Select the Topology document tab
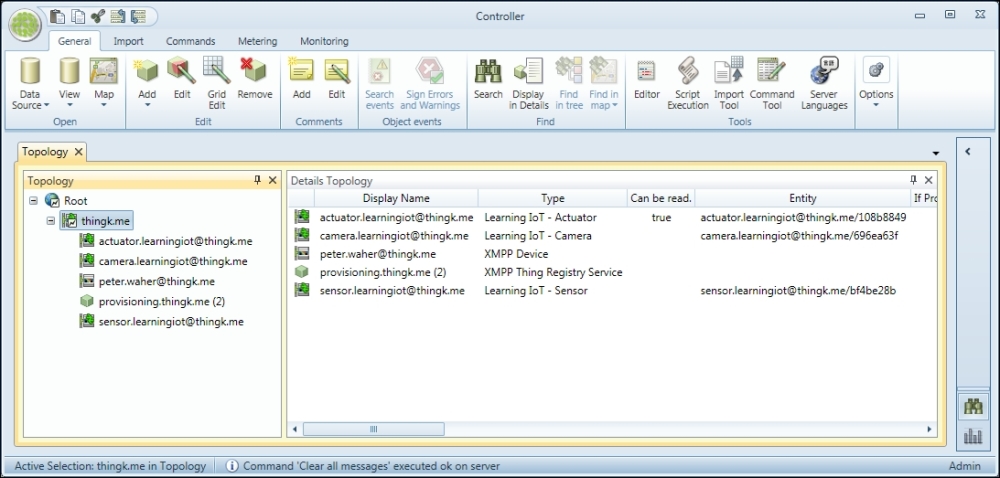This screenshot has height=478, width=1000. coord(45,152)
